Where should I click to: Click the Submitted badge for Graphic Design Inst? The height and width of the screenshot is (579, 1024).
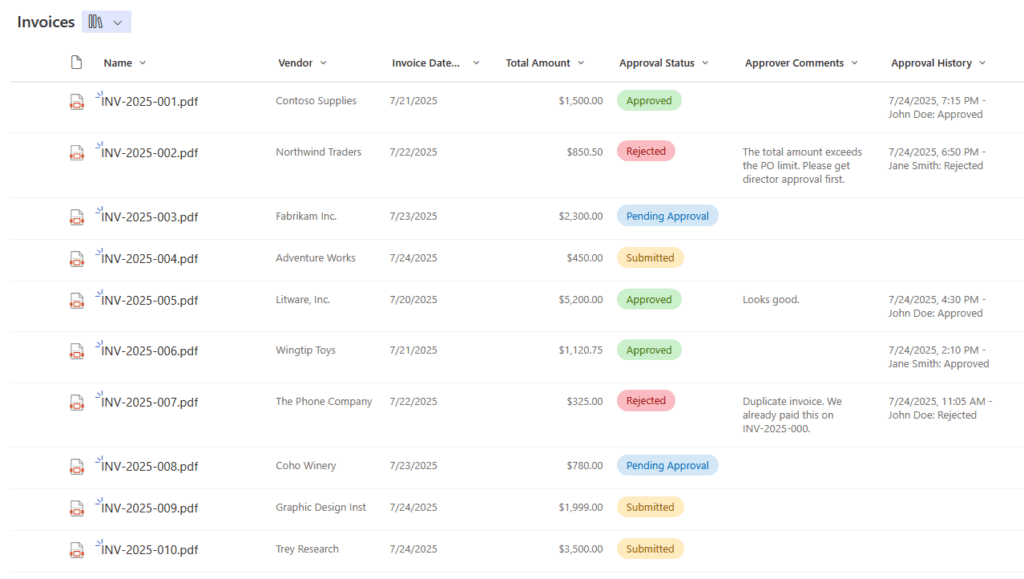click(x=650, y=507)
